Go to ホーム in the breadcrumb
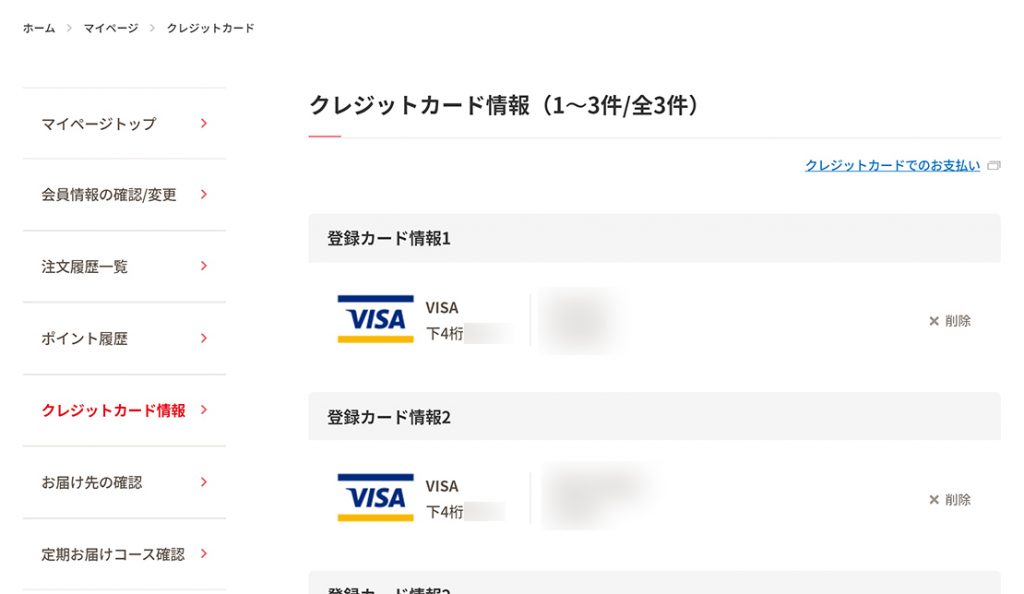The width and height of the screenshot is (1024, 594). [39, 28]
